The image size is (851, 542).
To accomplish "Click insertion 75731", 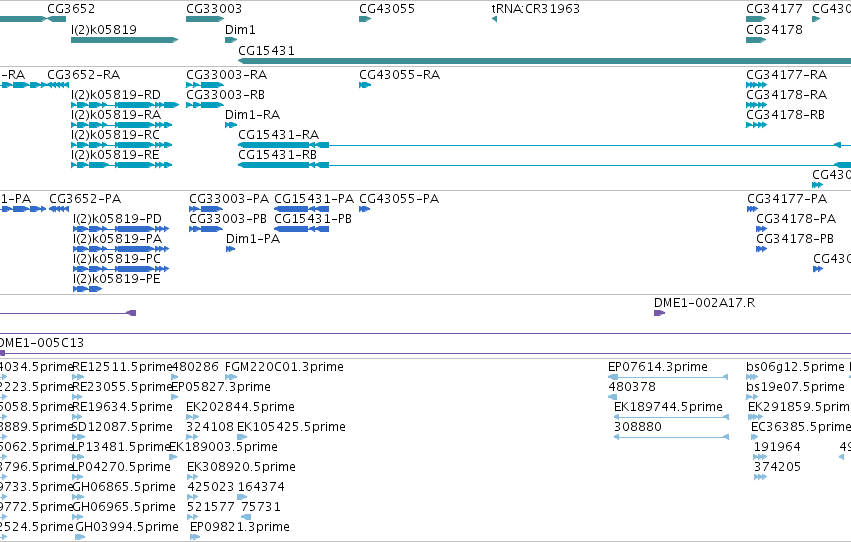I will (261, 507).
